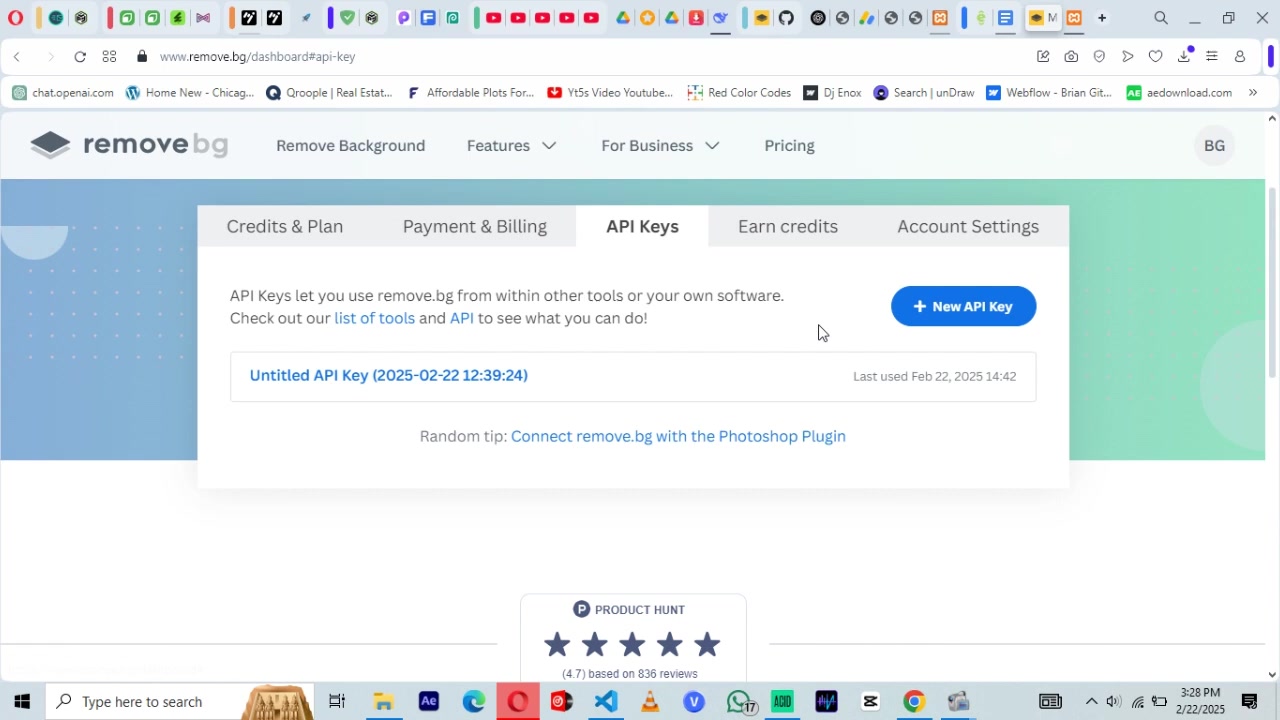This screenshot has width=1280, height=720.
Task: Click the player send arrow icon in toolbar
Action: point(1127,57)
